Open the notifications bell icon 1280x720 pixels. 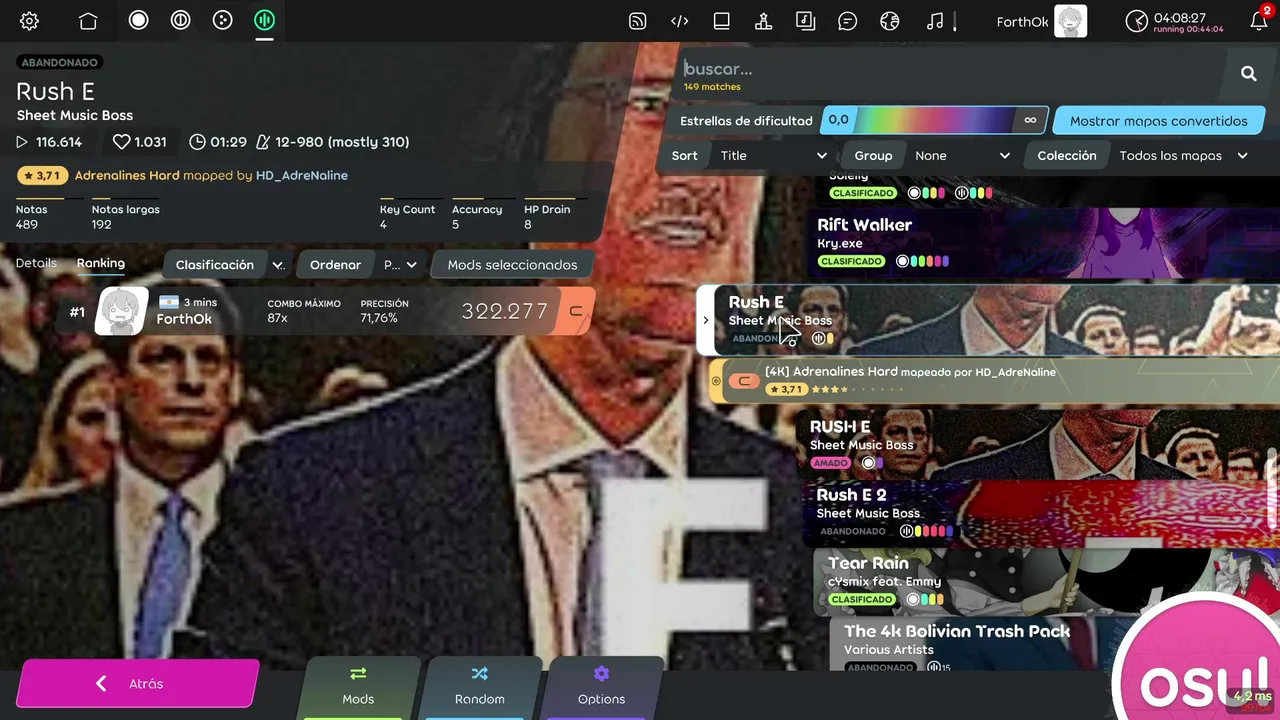pyautogui.click(x=1259, y=21)
